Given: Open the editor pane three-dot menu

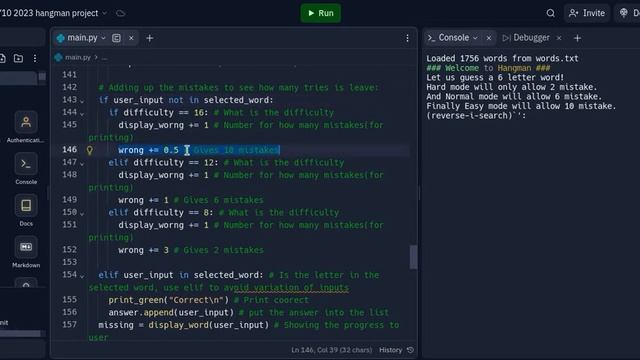Looking at the screenshot, I should click(x=407, y=38).
